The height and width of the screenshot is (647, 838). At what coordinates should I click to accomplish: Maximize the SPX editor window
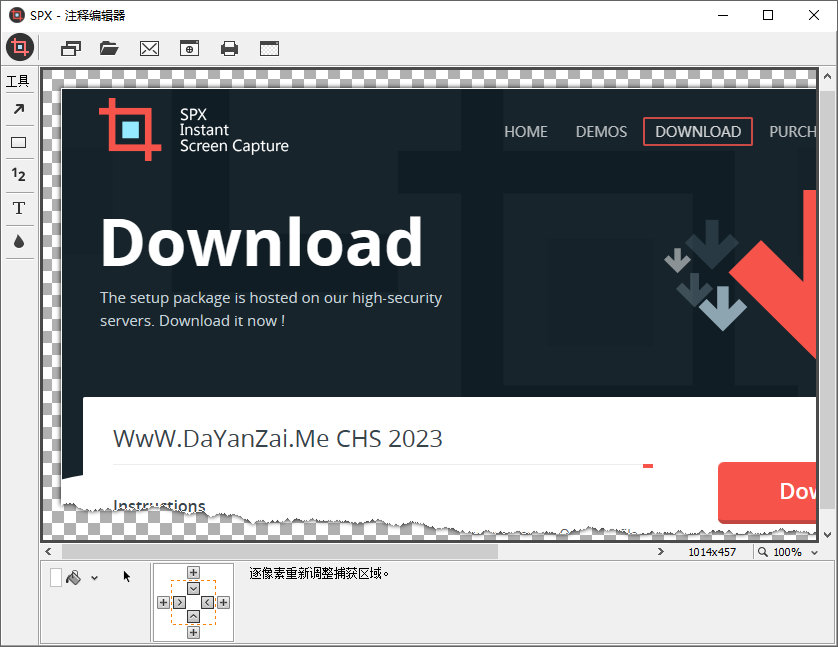click(x=768, y=15)
